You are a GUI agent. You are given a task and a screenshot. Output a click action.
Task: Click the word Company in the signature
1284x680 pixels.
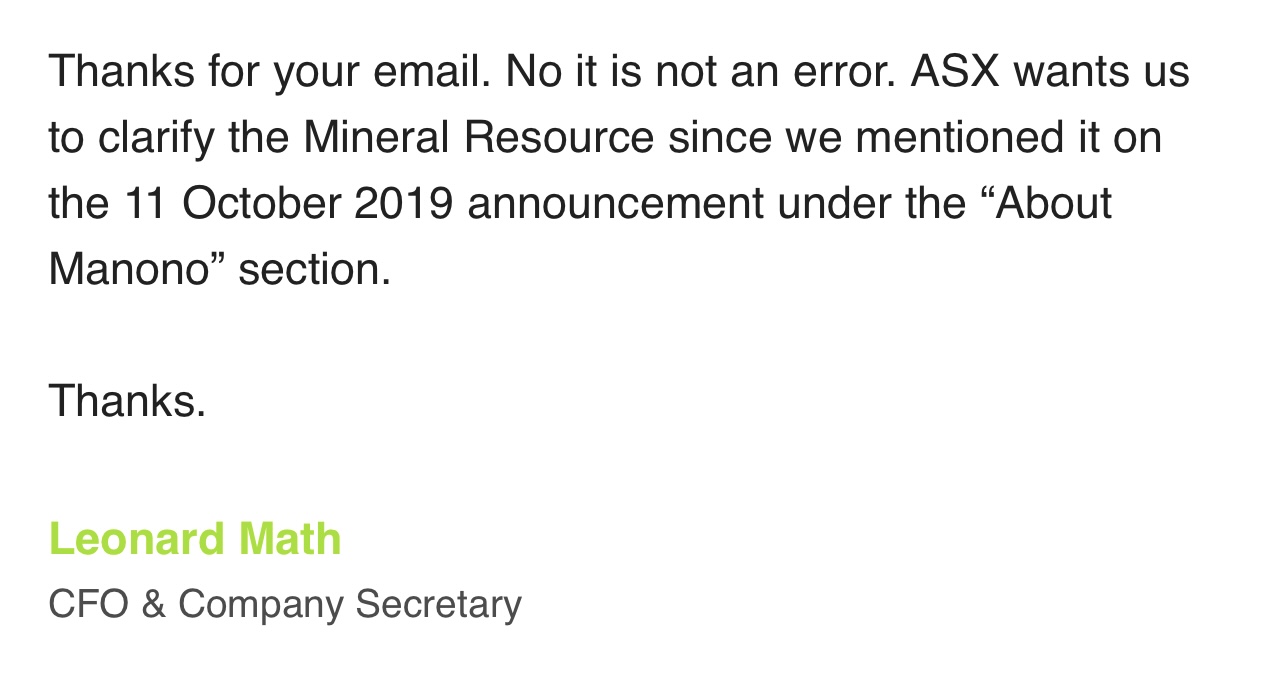[262, 604]
